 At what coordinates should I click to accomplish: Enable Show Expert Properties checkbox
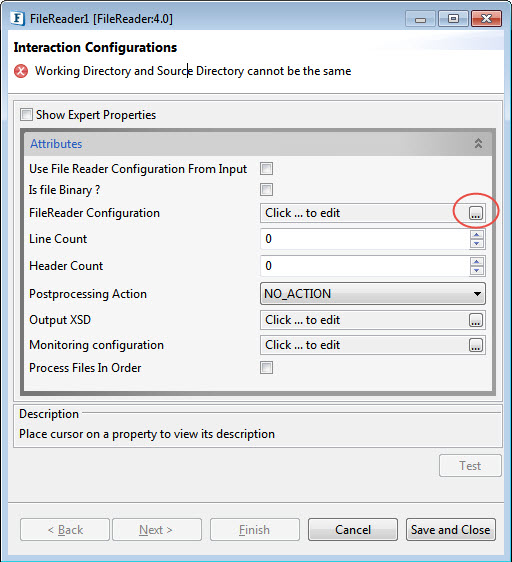[x=26, y=115]
